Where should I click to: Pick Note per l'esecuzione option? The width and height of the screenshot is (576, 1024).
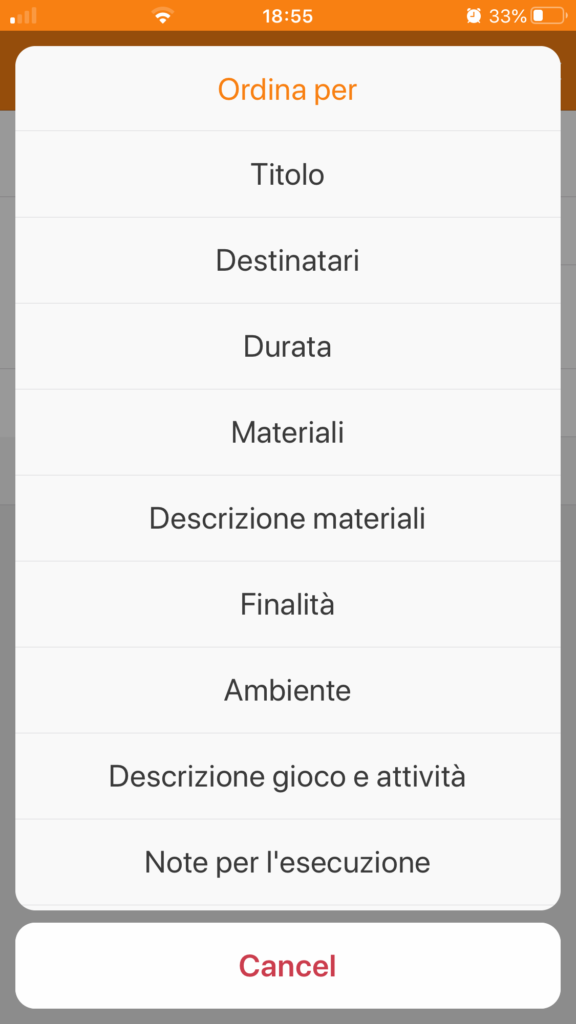287,863
